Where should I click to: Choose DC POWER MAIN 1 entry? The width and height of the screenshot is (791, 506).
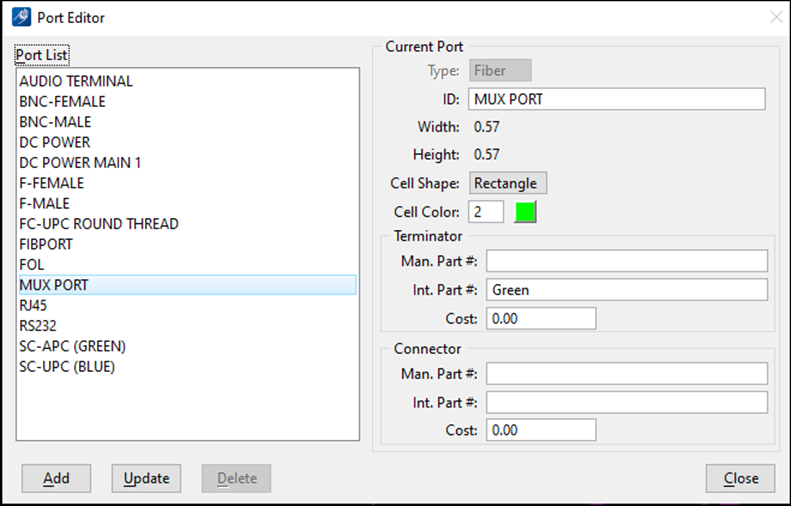point(80,163)
